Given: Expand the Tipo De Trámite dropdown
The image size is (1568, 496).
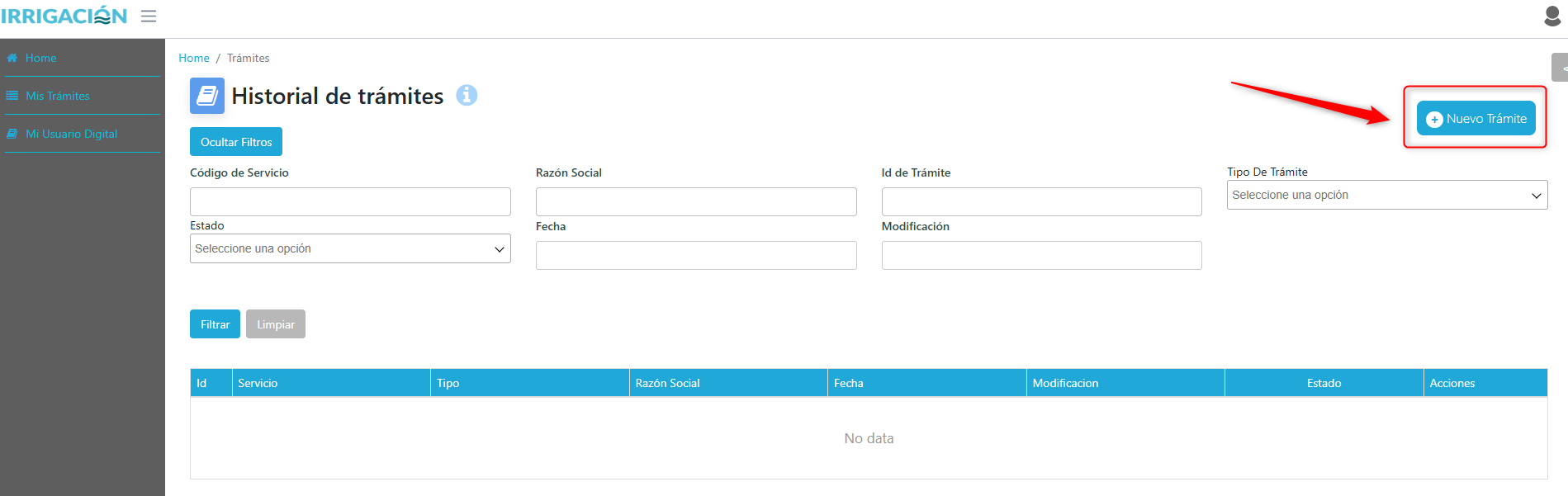Looking at the screenshot, I should tap(1386, 195).
